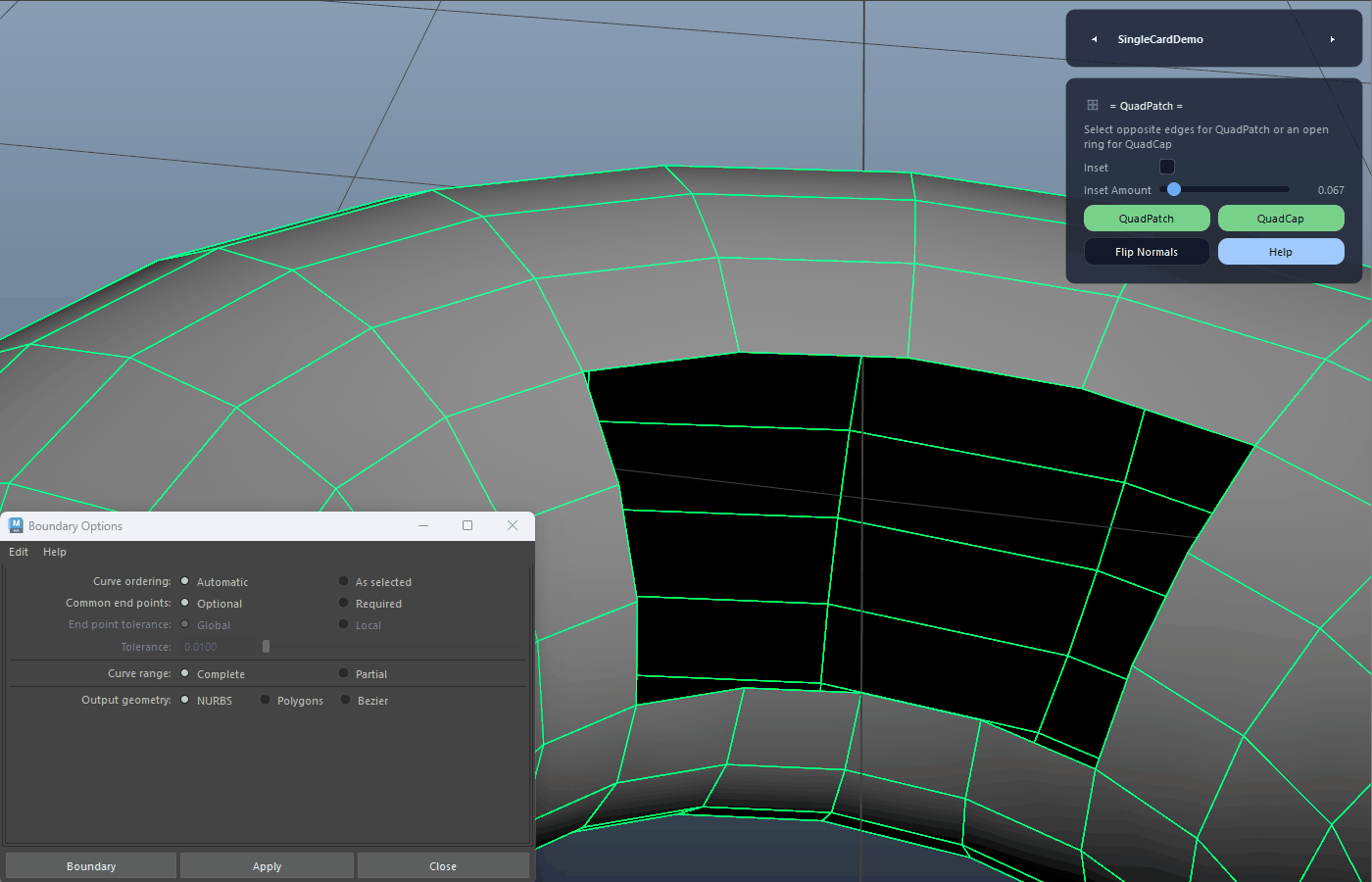Select Global end point tolerance
Image resolution: width=1372 pixels, height=882 pixels.
point(185,624)
